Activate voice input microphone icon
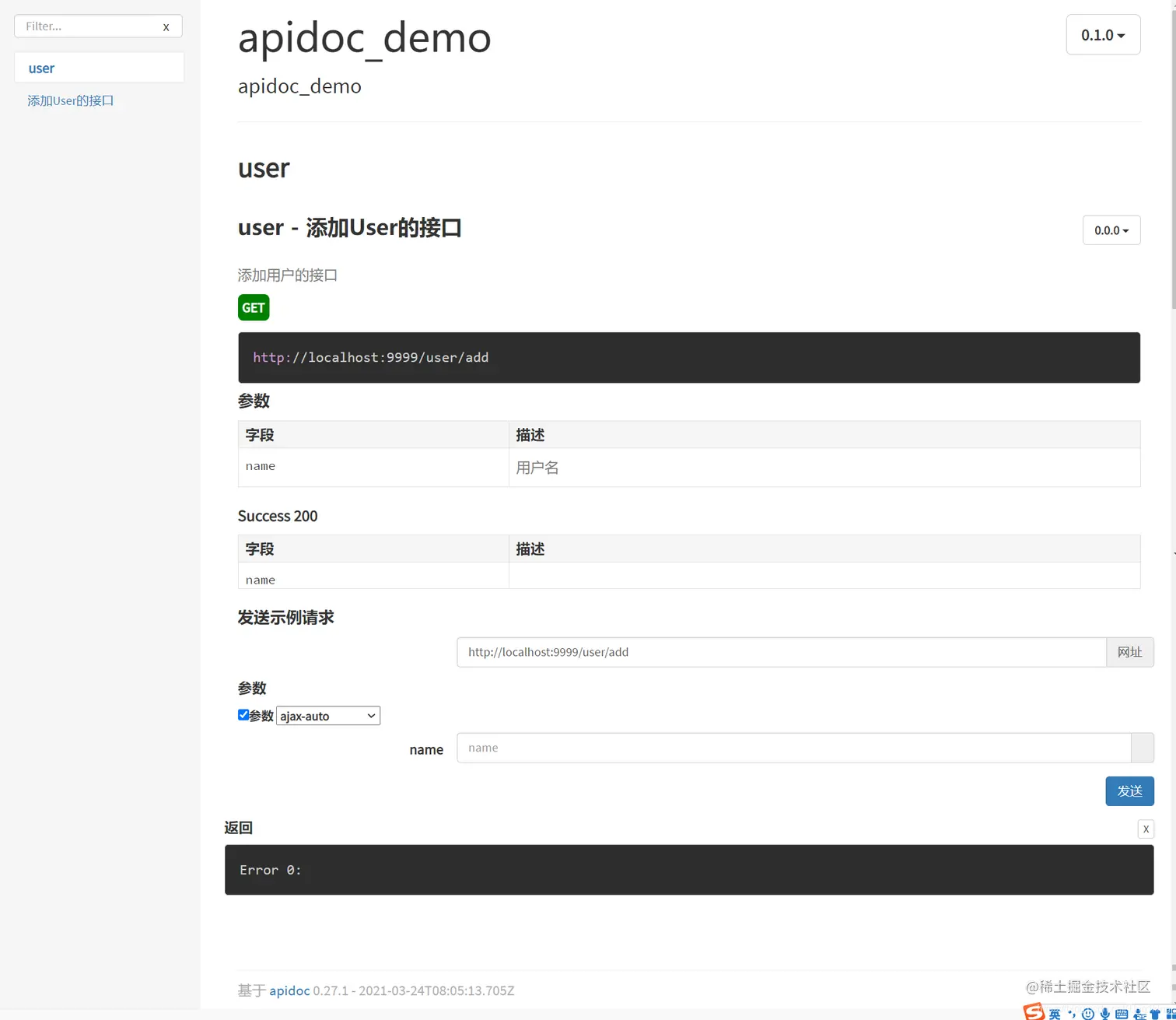Viewport: 1176px width, 1020px height. [x=1104, y=1014]
